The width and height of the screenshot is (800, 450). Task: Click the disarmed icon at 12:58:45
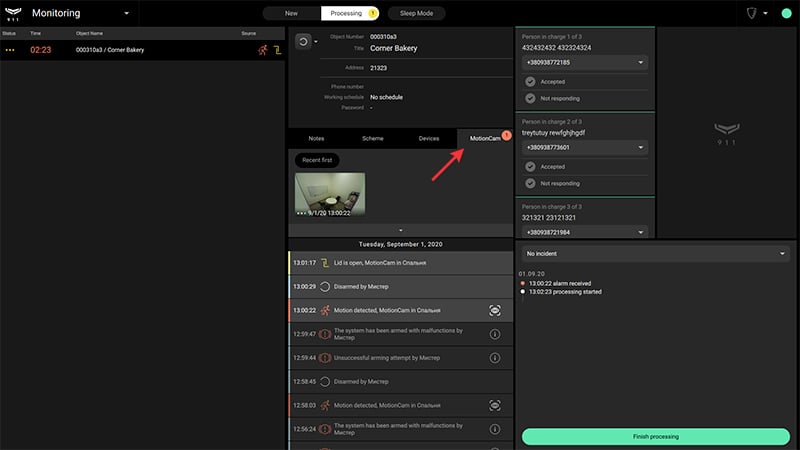coord(325,382)
